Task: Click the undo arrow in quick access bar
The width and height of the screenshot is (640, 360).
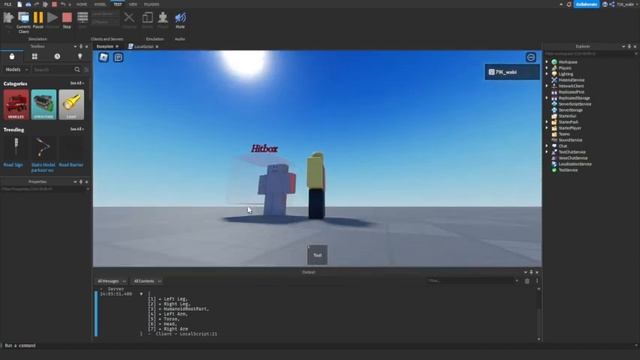Action: point(63,4)
